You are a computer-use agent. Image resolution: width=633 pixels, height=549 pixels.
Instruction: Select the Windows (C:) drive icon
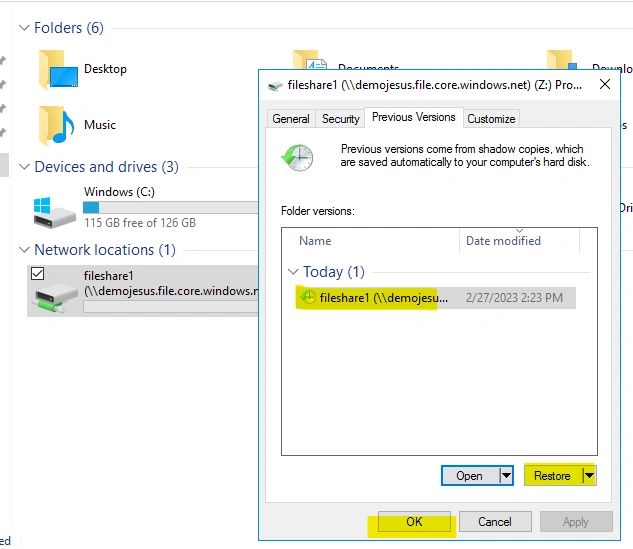[x=54, y=213]
